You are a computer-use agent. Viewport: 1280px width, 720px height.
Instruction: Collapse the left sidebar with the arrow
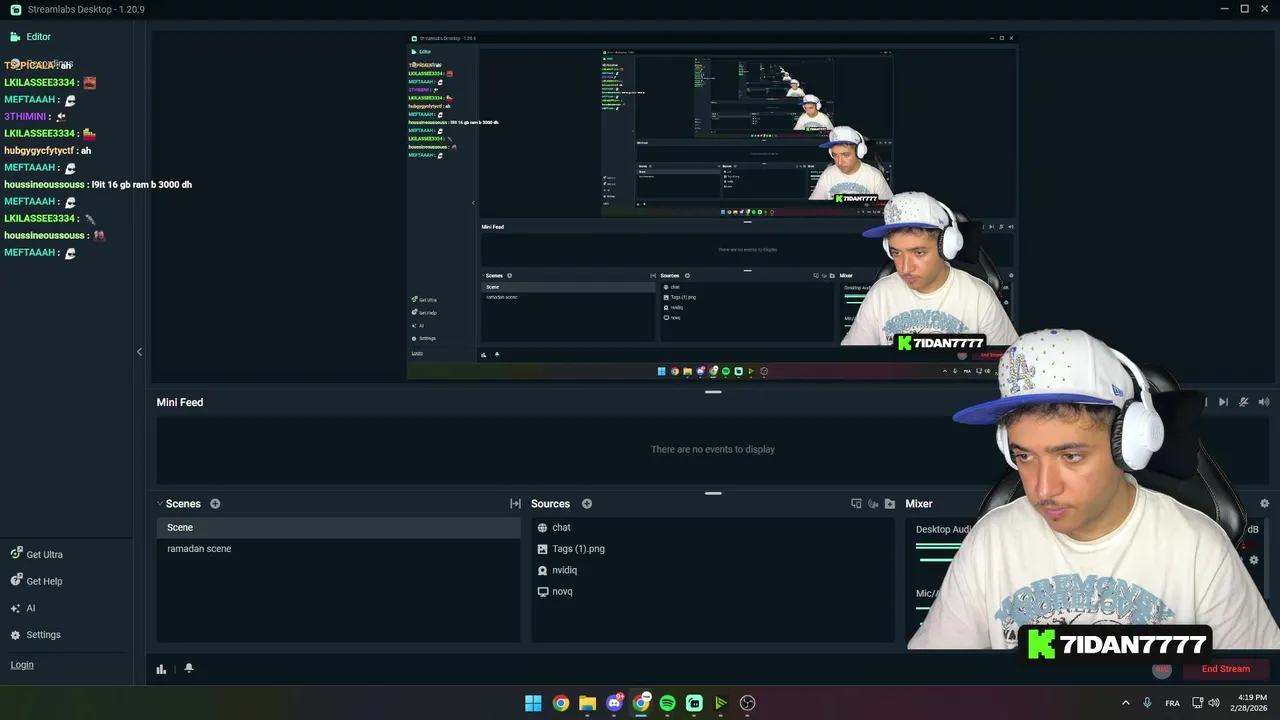139,352
